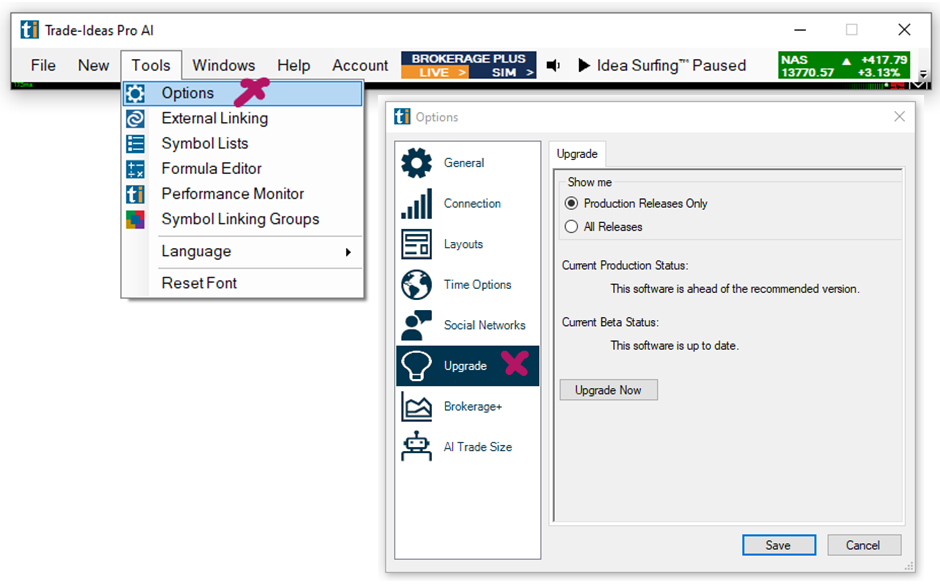Select the Brokerage+ chart icon
The width and height of the screenshot is (940, 586).
(416, 407)
